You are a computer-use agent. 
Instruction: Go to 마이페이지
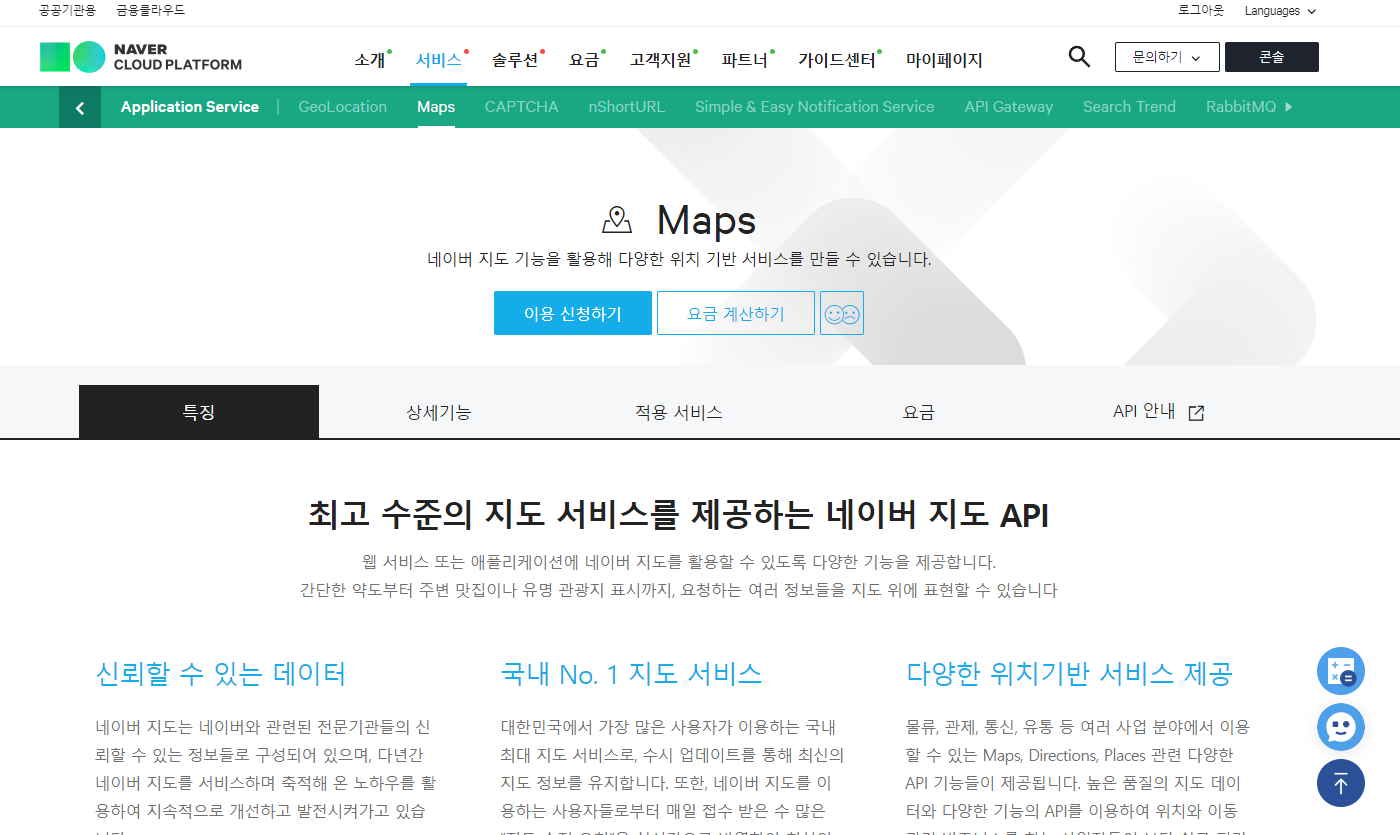coord(944,60)
